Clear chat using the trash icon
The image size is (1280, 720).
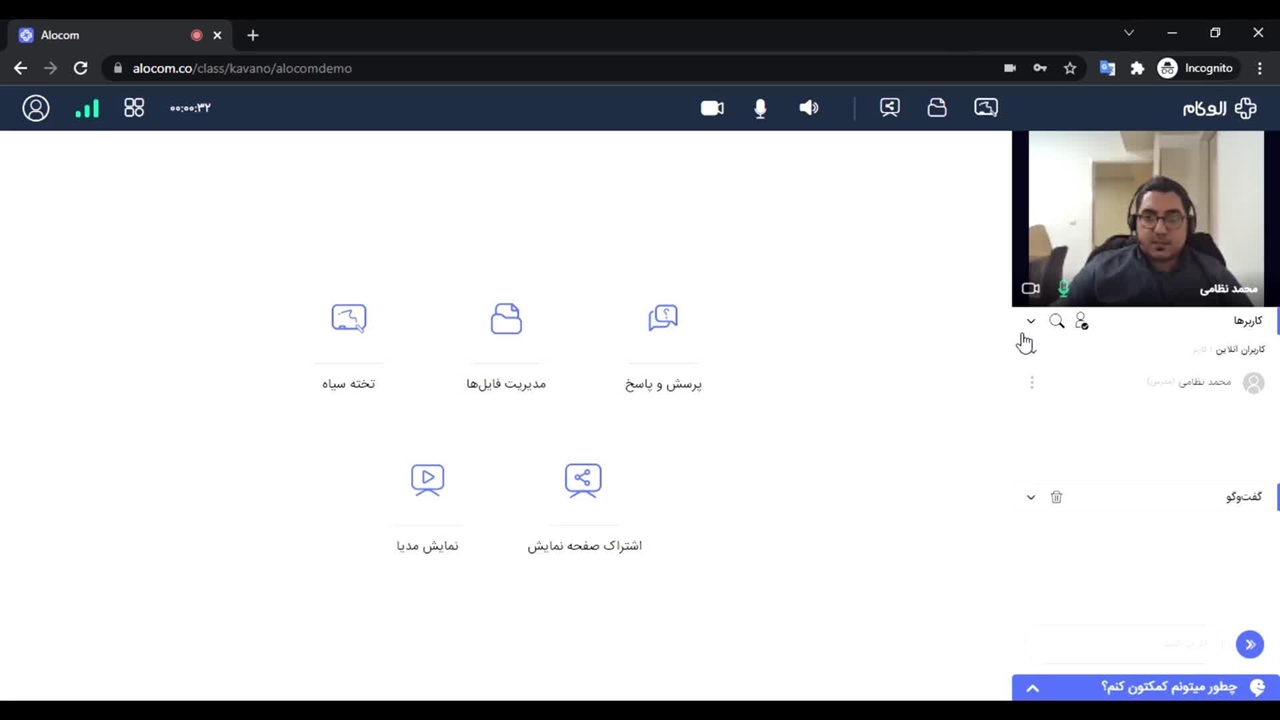(x=1056, y=497)
